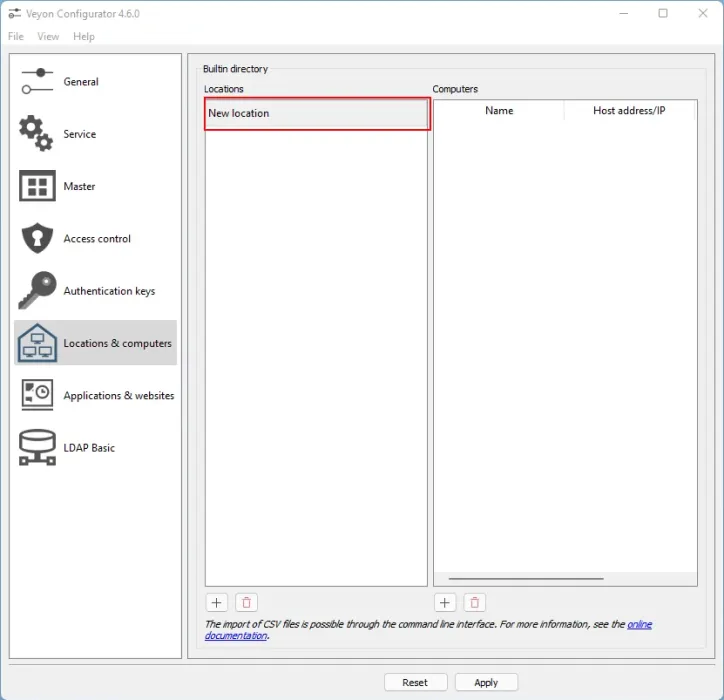Add a new location with plus button
Image resolution: width=724 pixels, height=700 pixels.
(x=216, y=602)
